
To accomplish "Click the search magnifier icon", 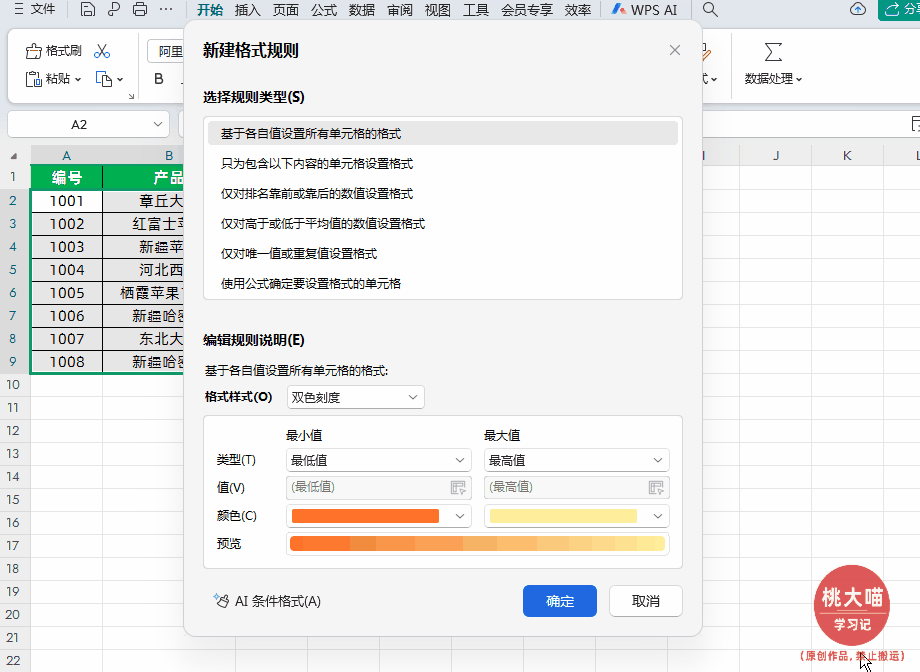I will tap(710, 9).
